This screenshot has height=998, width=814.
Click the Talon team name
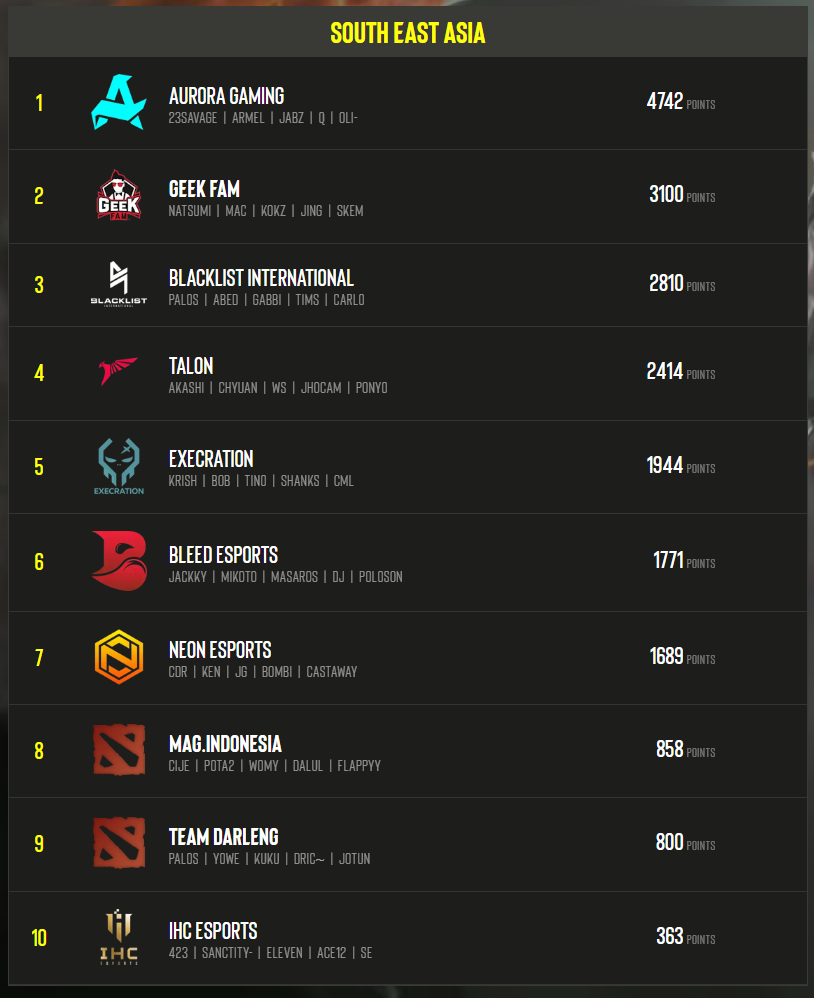[x=191, y=366]
